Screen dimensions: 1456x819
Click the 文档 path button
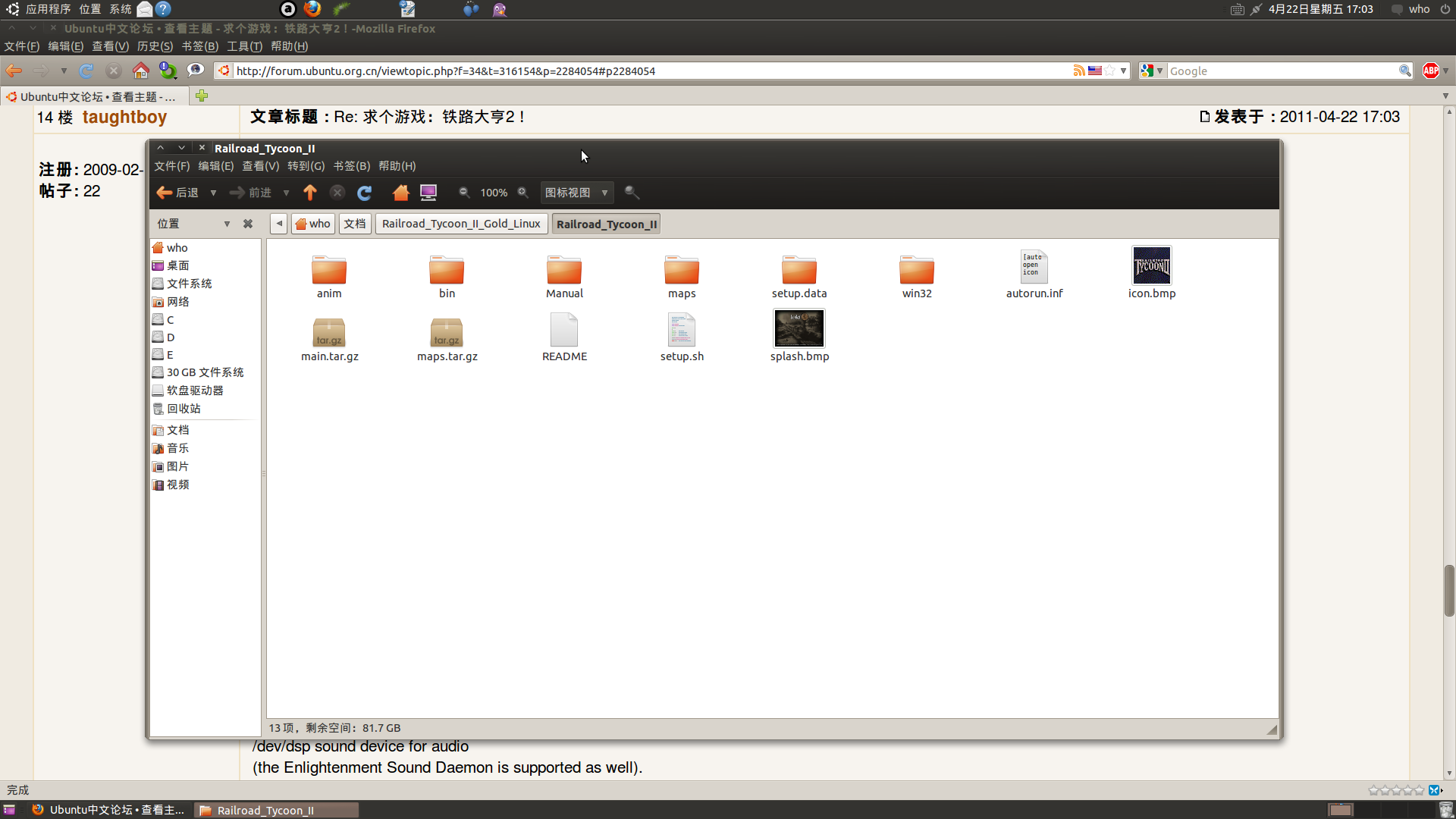tap(355, 224)
